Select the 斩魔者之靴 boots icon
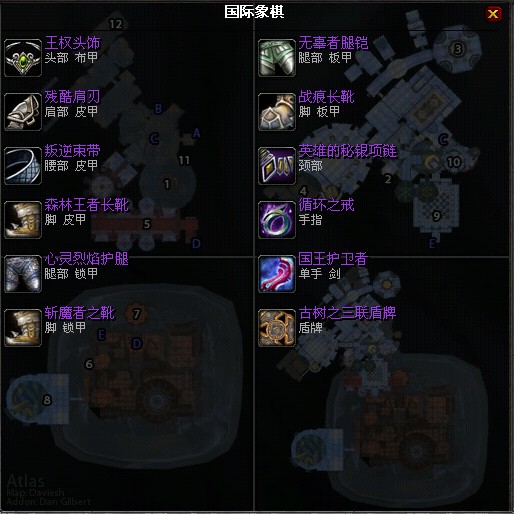The image size is (514, 514). pyautogui.click(x=23, y=328)
